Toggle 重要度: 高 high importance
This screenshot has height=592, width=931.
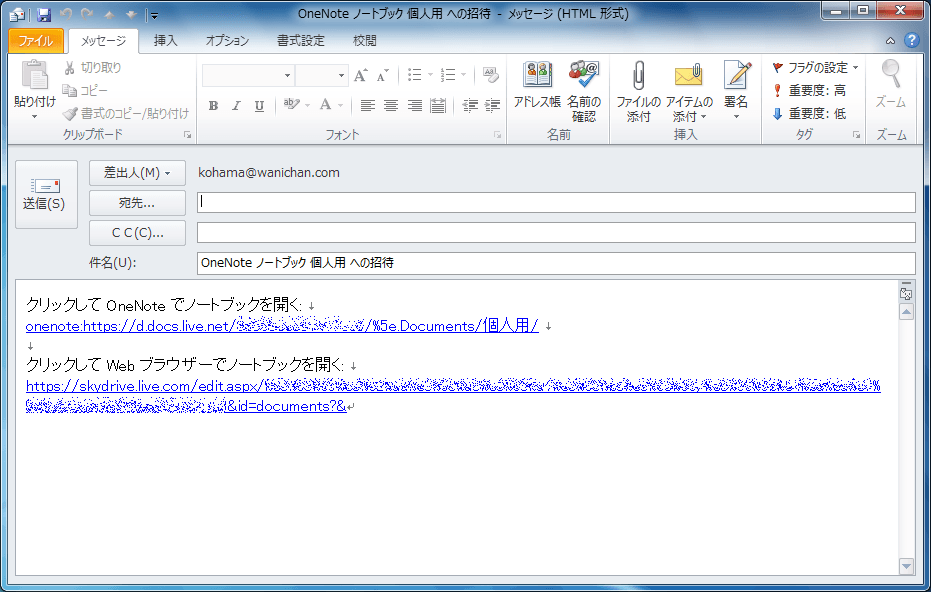809,91
